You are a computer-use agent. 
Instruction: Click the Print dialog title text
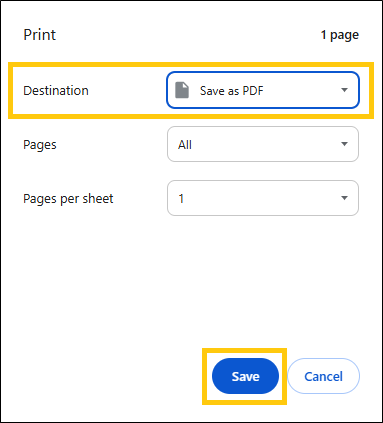39,35
